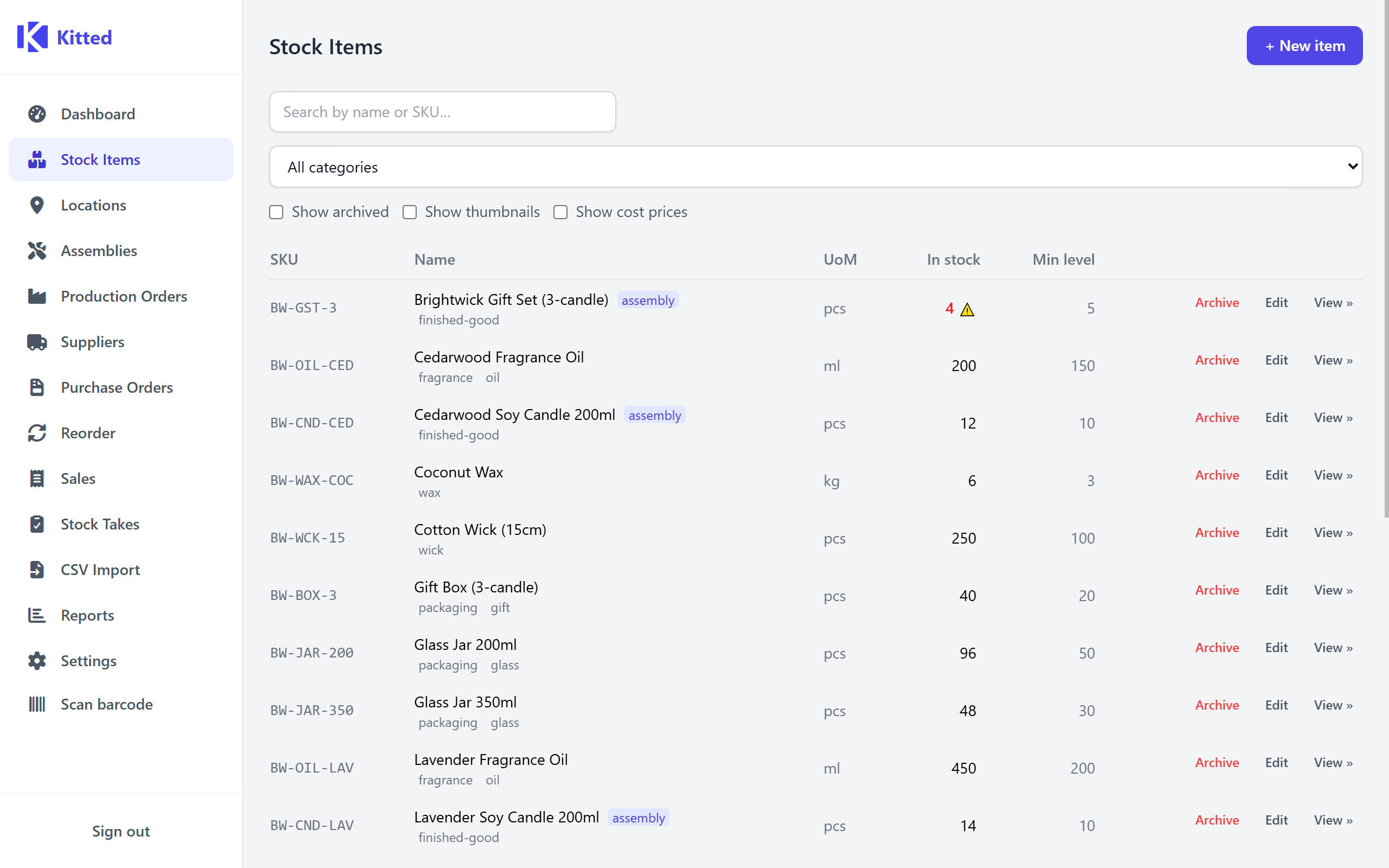The width and height of the screenshot is (1389, 868).
Task: Click the New item button
Action: click(x=1303, y=46)
